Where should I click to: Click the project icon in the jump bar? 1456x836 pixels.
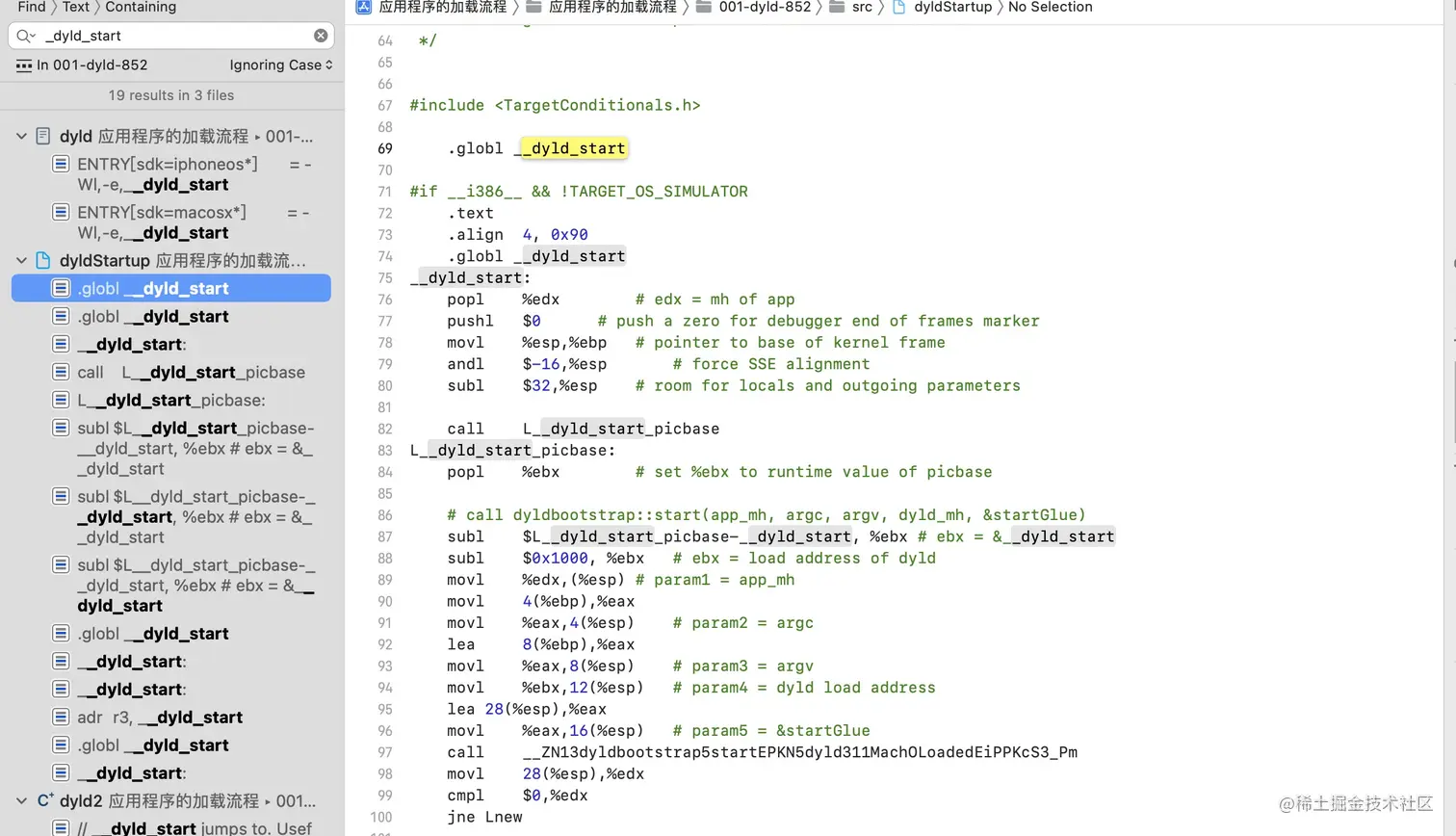click(x=363, y=8)
